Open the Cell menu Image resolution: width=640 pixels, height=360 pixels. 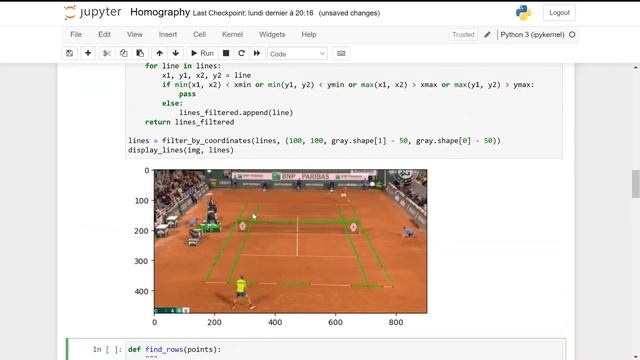click(x=200, y=35)
